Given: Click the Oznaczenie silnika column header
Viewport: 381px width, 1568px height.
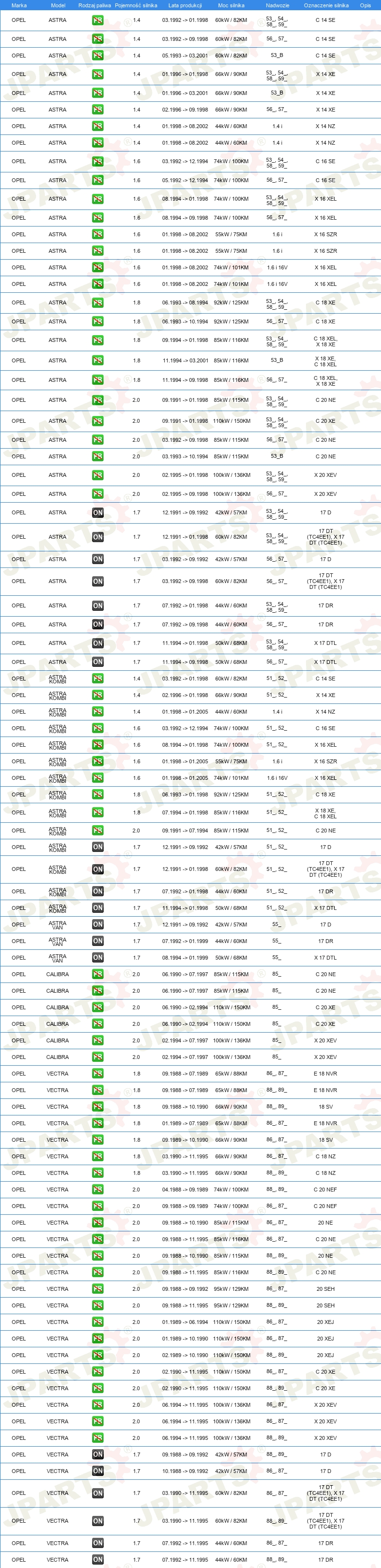Looking at the screenshot, I should pos(326,5).
